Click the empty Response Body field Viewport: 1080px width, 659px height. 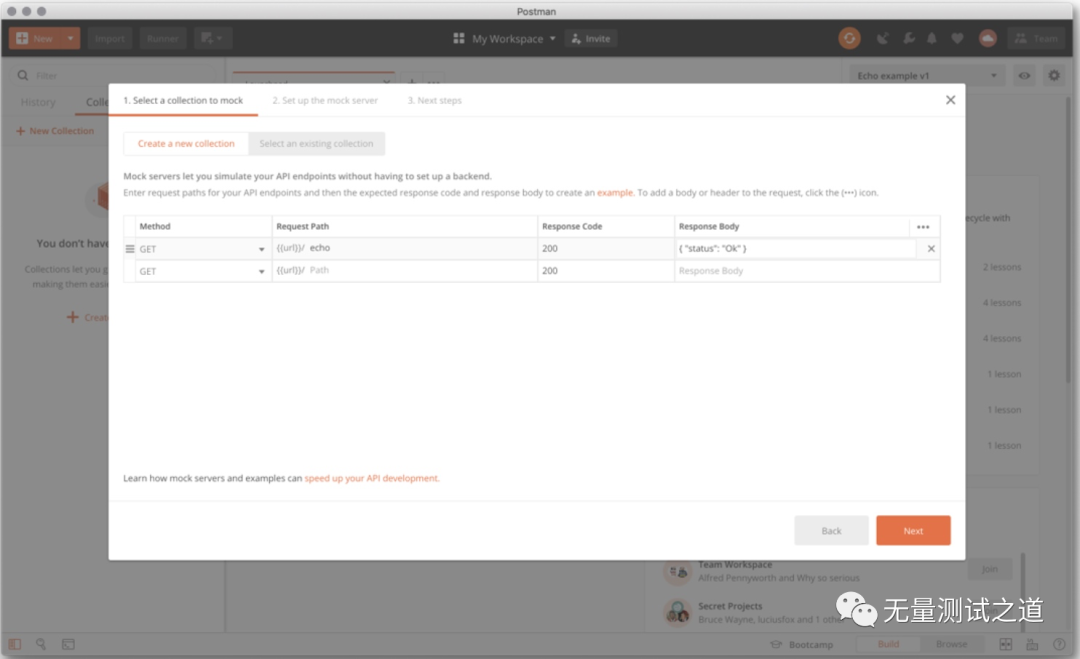[807, 271]
